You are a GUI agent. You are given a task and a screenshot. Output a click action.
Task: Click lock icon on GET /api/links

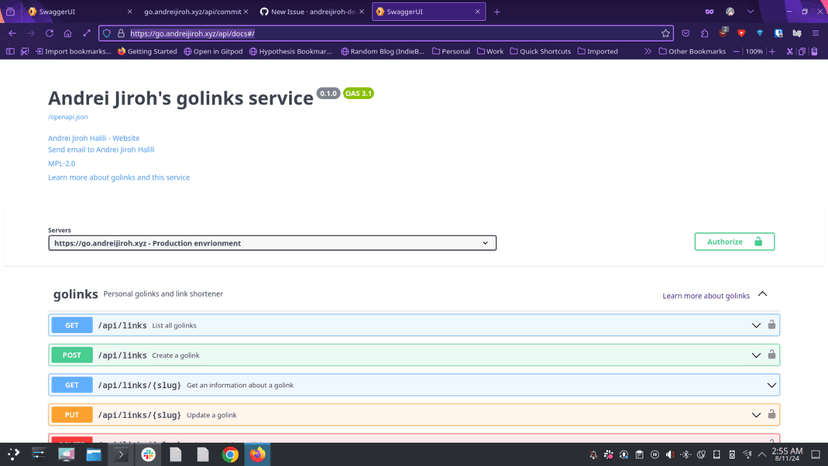771,325
